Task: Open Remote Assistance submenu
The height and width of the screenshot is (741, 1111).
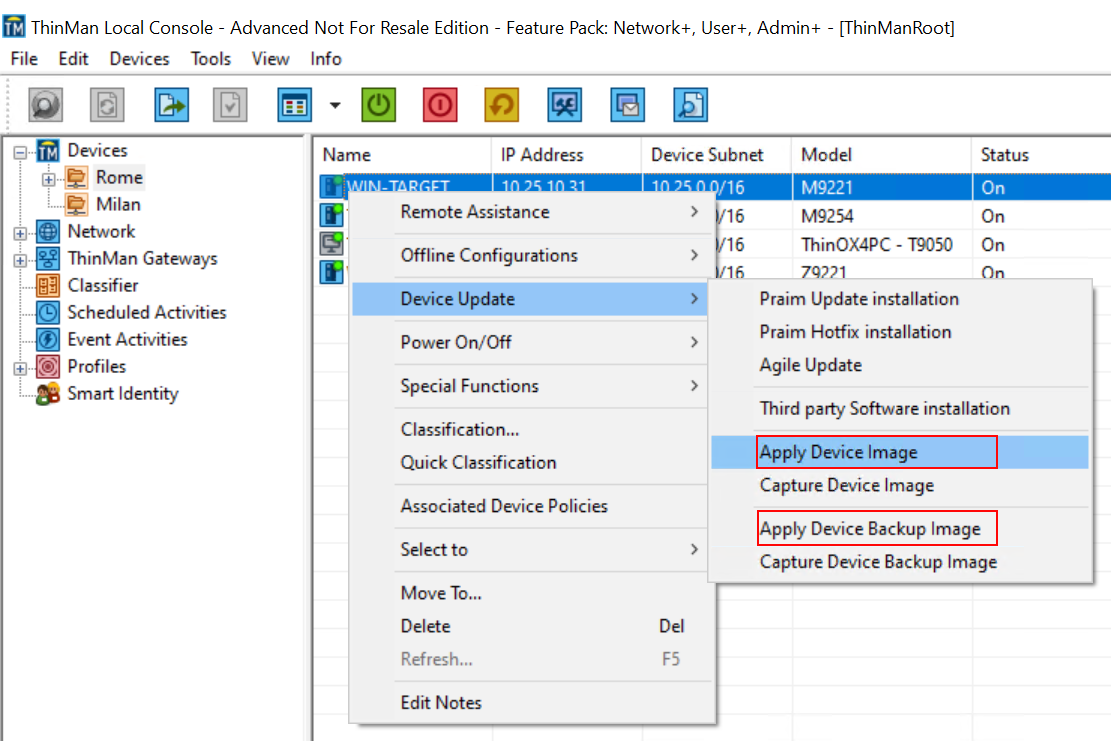Action: tap(531, 212)
